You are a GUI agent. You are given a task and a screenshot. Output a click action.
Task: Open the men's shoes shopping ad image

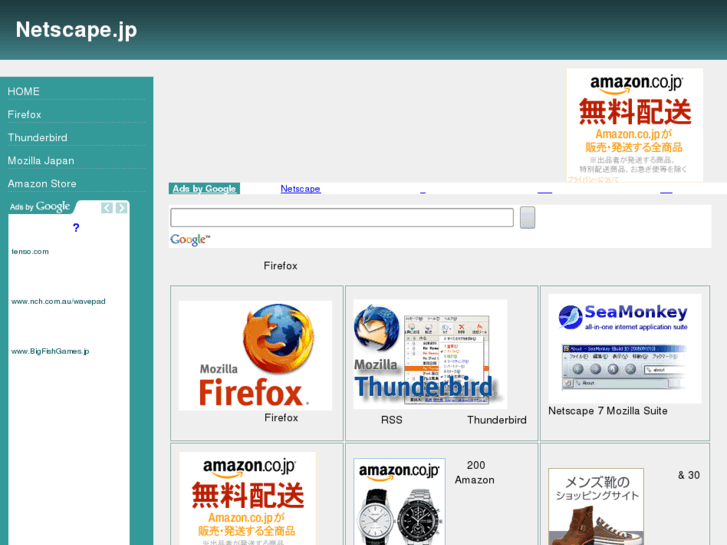[x=596, y=507]
